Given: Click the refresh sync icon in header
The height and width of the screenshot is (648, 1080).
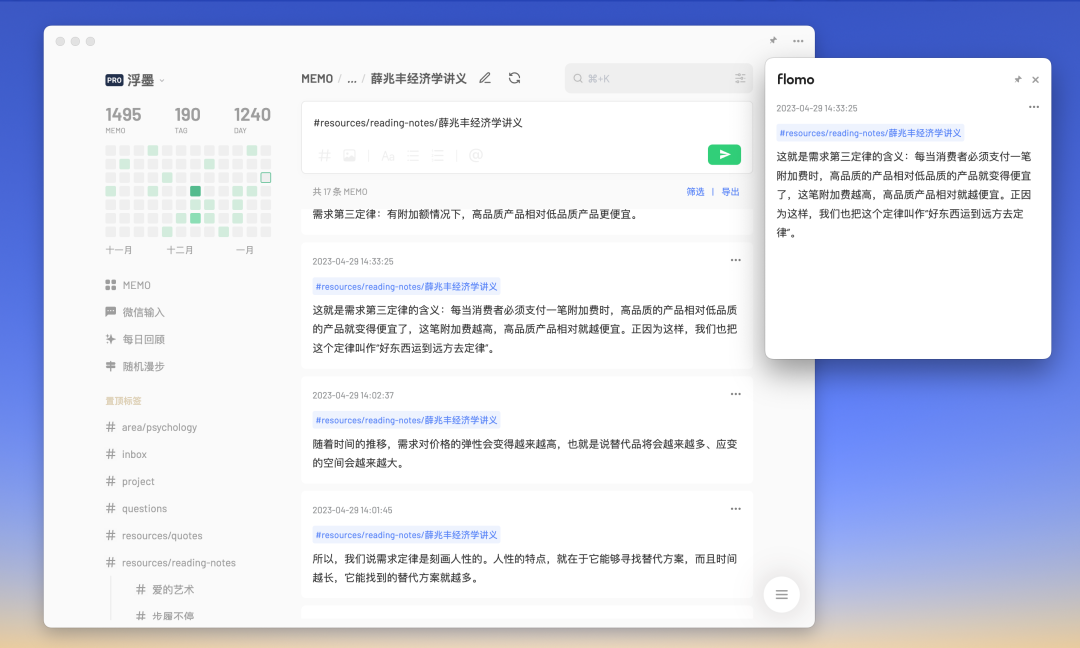Looking at the screenshot, I should click(515, 79).
